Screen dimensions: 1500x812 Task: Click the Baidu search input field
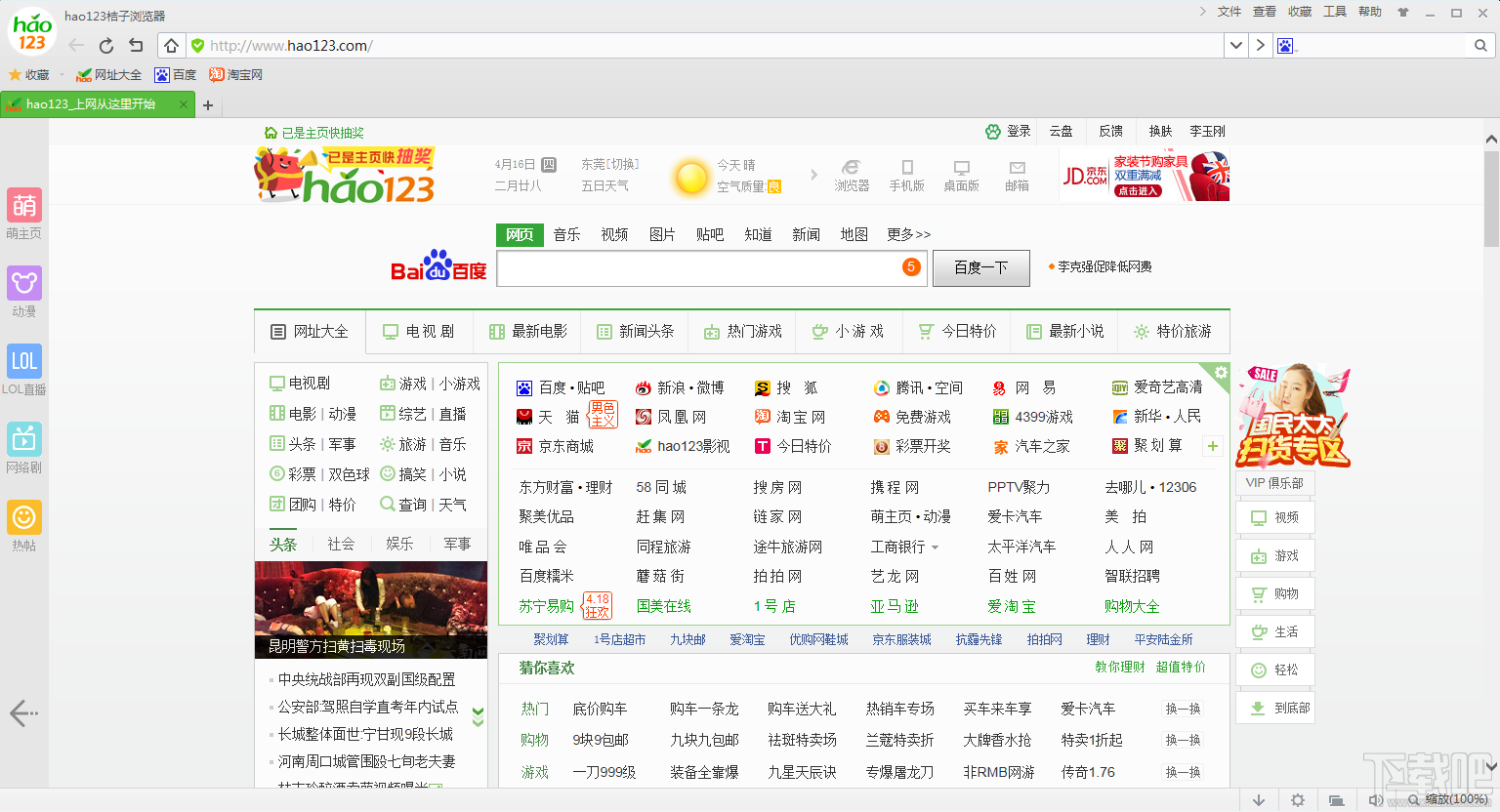point(698,268)
